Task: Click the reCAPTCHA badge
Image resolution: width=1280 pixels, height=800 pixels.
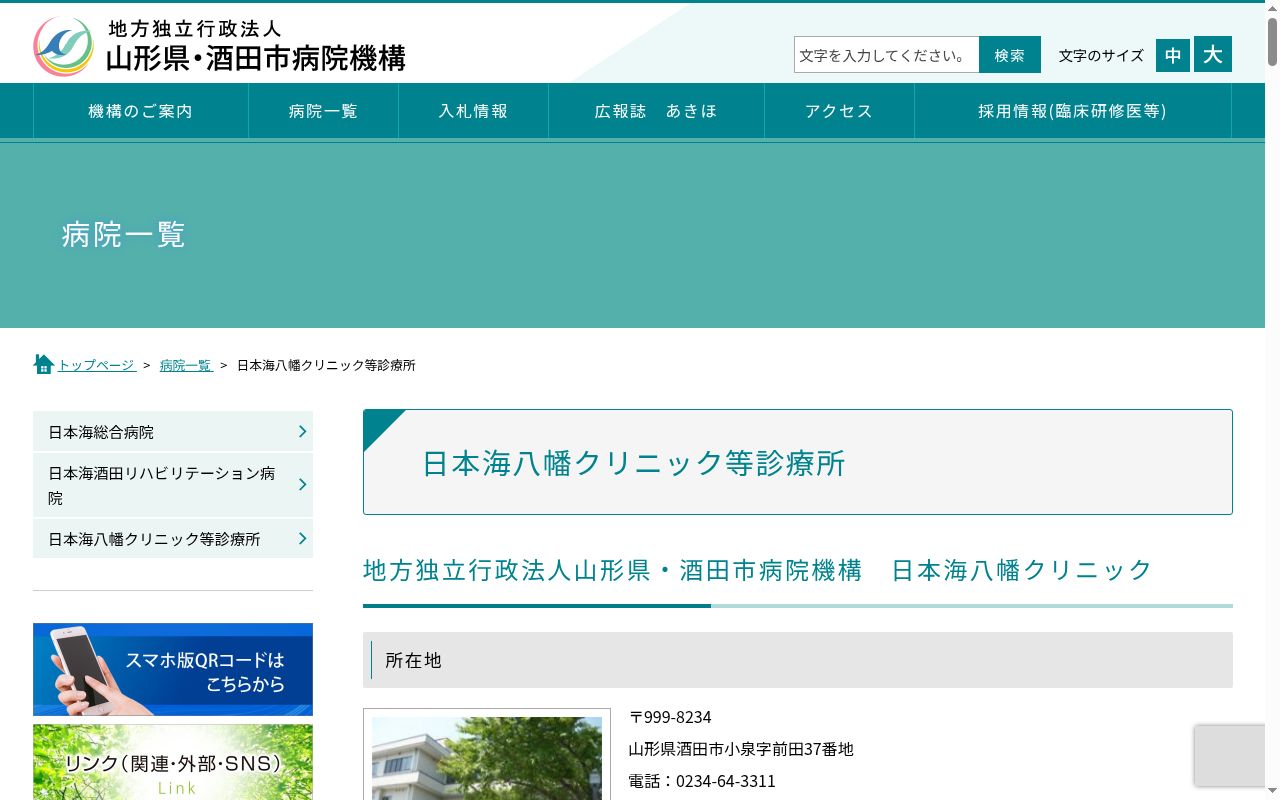Action: (1230, 756)
